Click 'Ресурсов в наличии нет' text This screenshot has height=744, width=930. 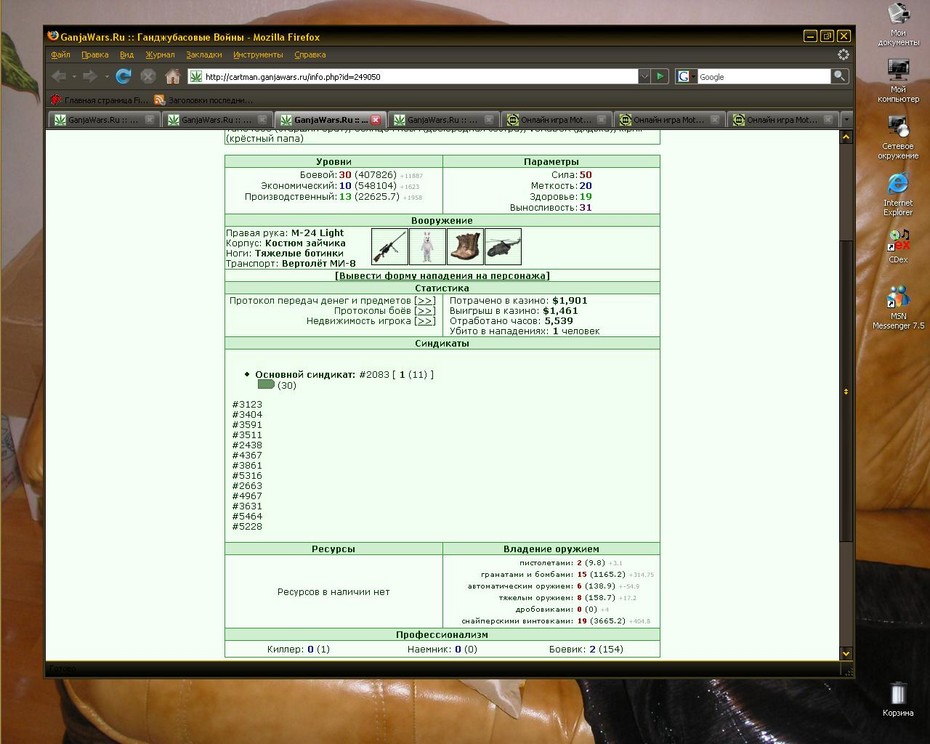333,592
